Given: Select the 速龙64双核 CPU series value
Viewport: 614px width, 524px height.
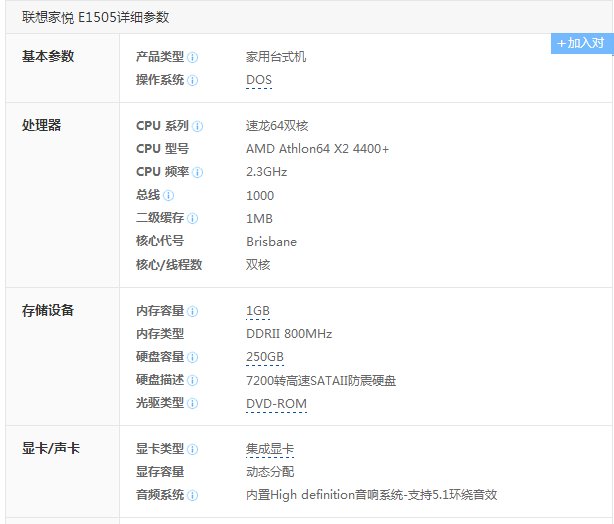Looking at the screenshot, I should coord(277,126).
